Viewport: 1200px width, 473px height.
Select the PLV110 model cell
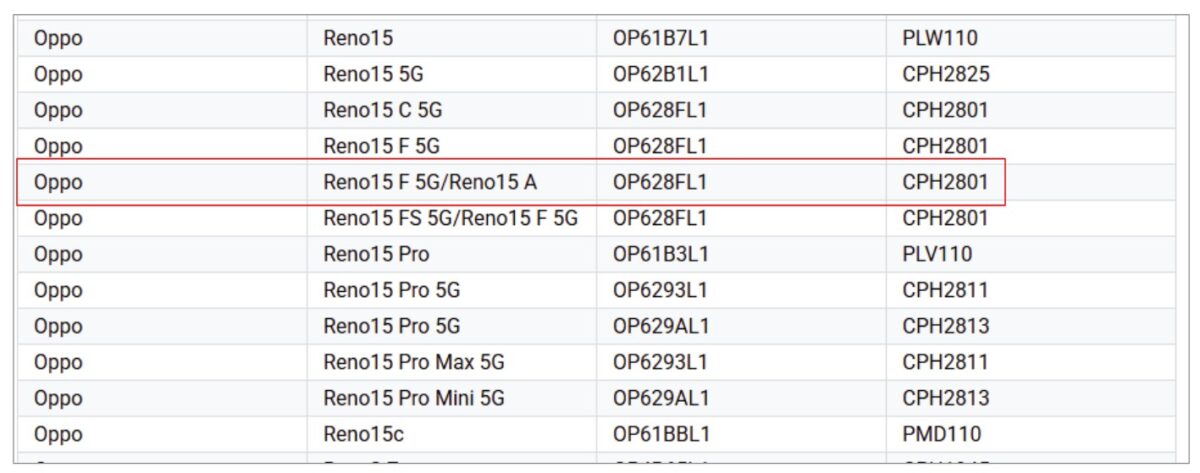[x=936, y=254]
